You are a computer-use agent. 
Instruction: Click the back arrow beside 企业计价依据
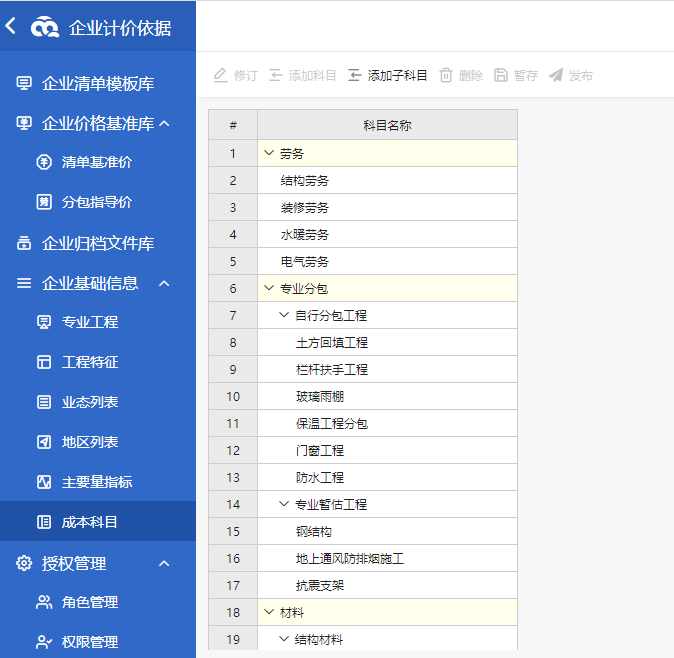point(11,27)
